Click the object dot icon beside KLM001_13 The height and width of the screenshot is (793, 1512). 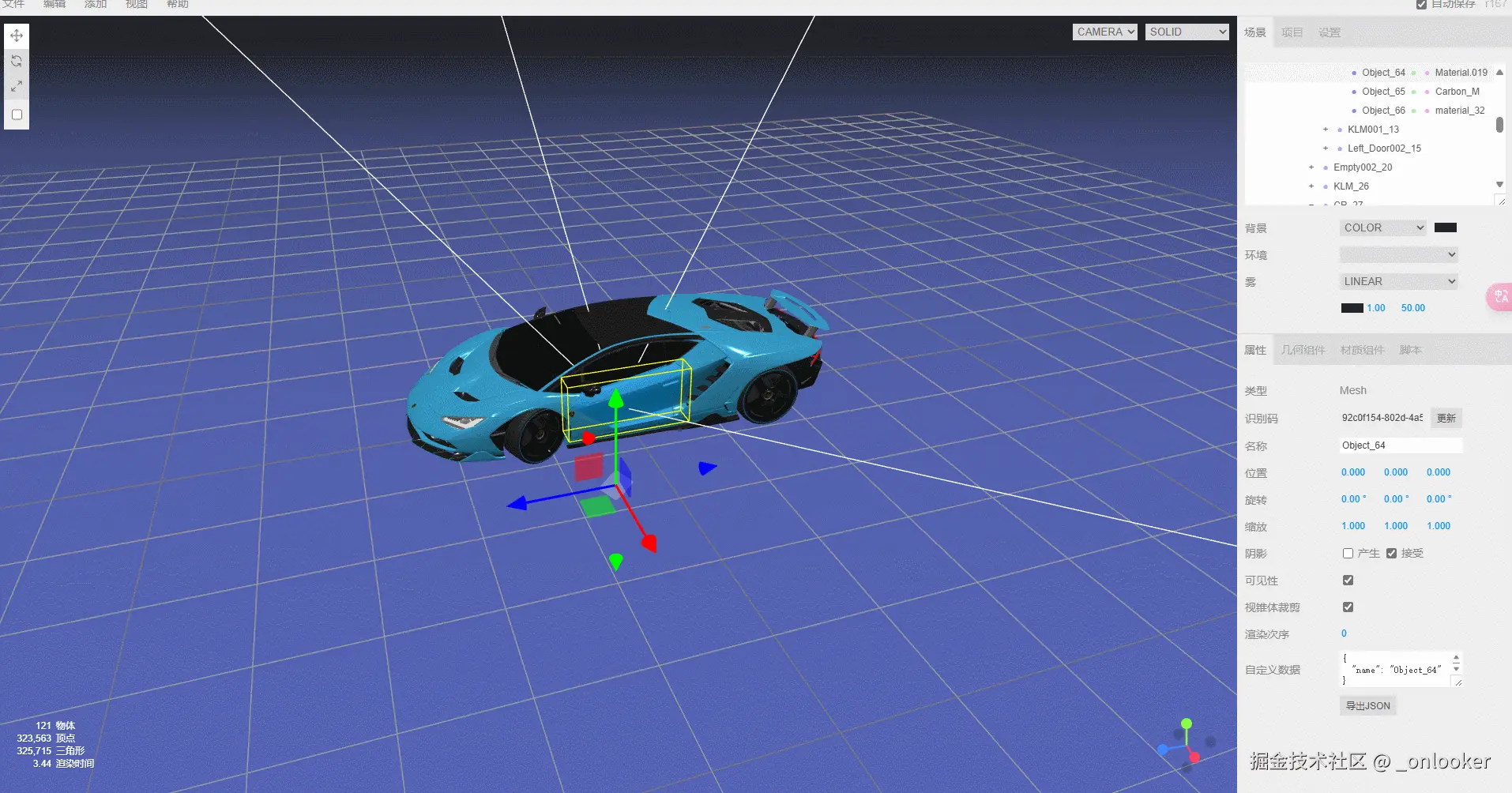(x=1340, y=130)
